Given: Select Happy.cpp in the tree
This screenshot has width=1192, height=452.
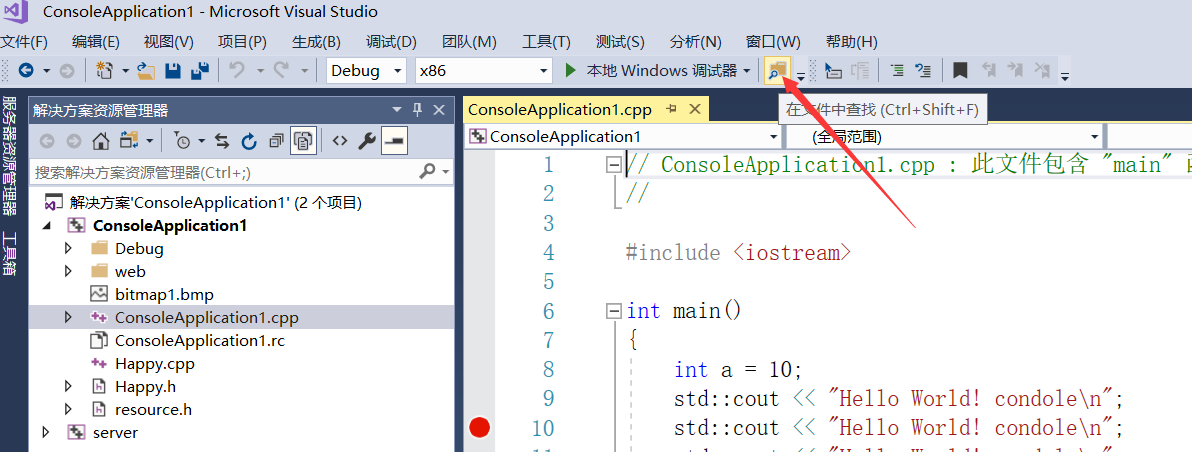Looking at the screenshot, I should pos(155,364).
